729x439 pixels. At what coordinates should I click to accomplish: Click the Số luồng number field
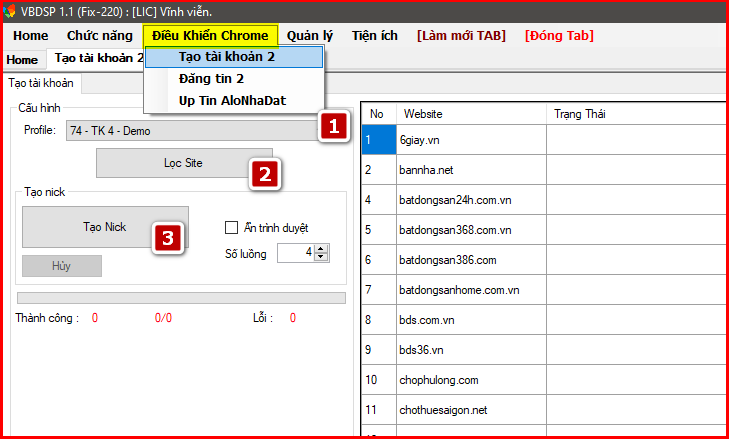click(295, 253)
